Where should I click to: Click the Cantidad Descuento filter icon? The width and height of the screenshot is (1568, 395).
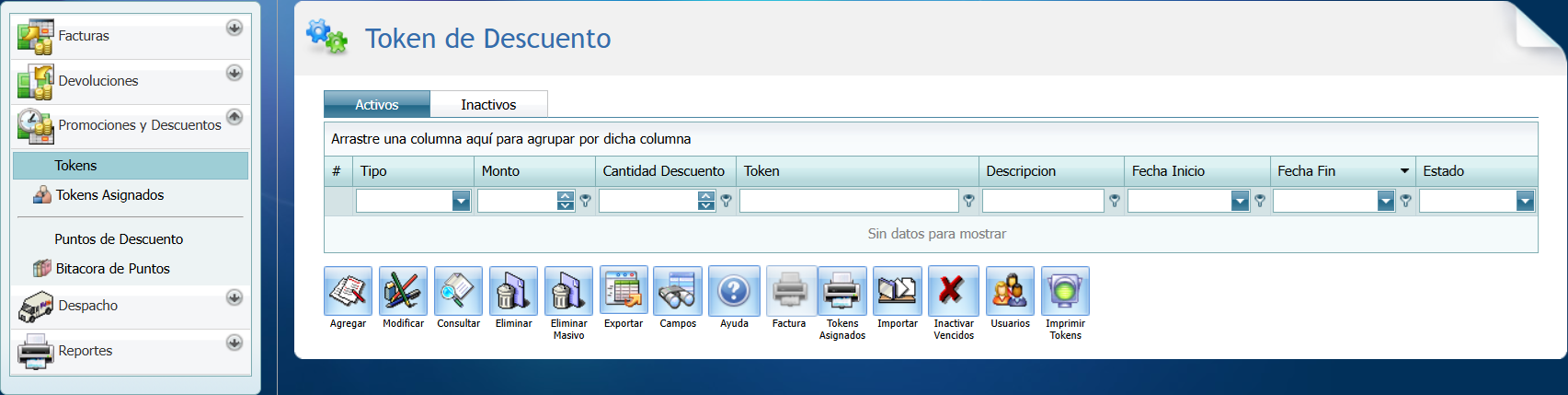726,201
